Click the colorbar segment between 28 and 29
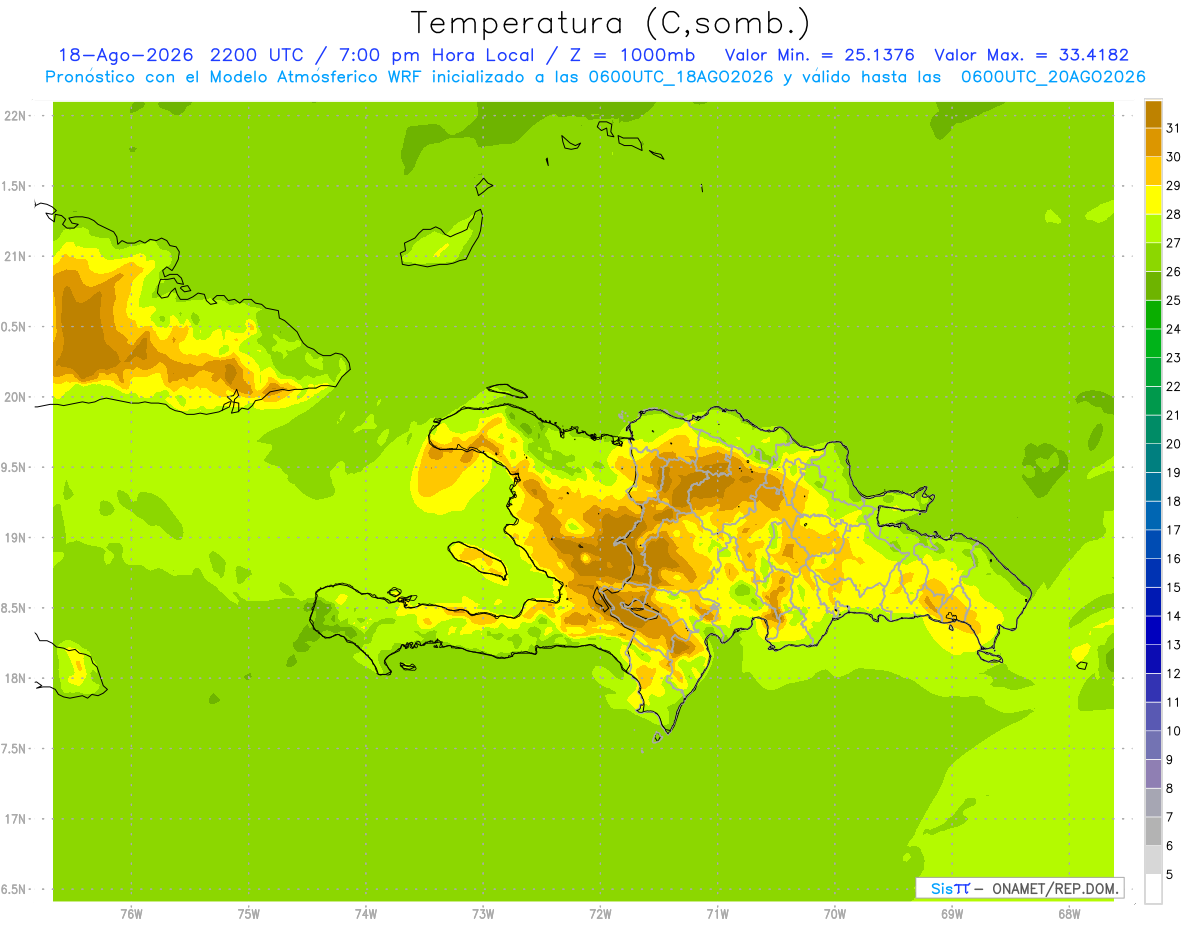The image size is (1200, 927). pyautogui.click(x=1153, y=200)
